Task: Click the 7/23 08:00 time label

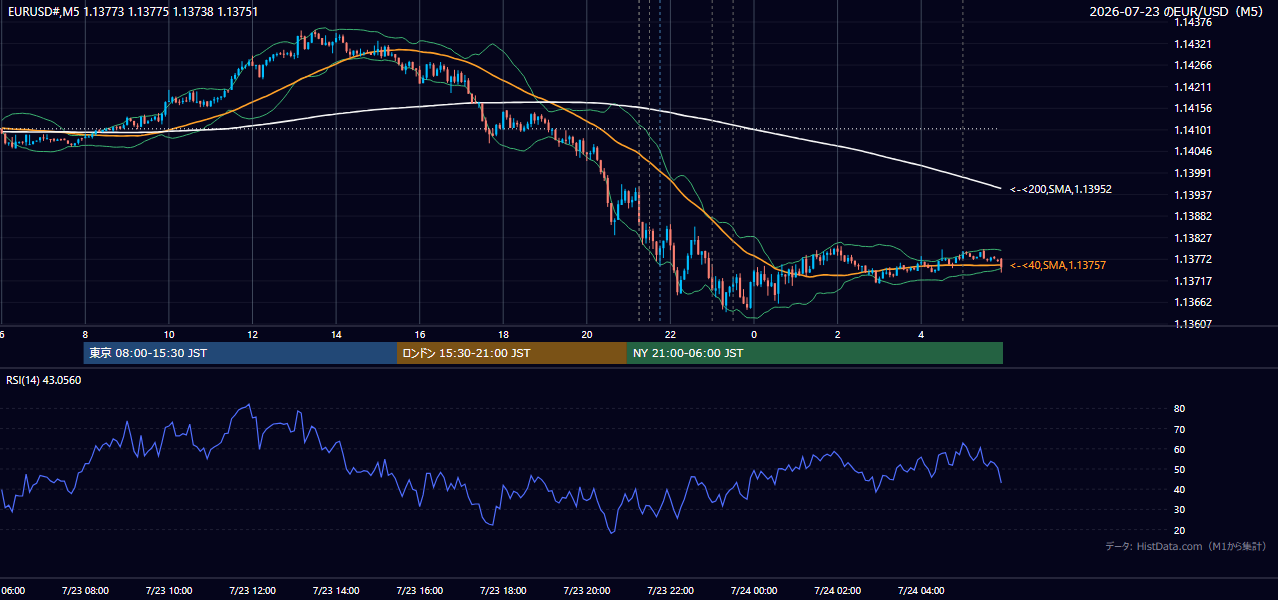Action: click(x=85, y=591)
